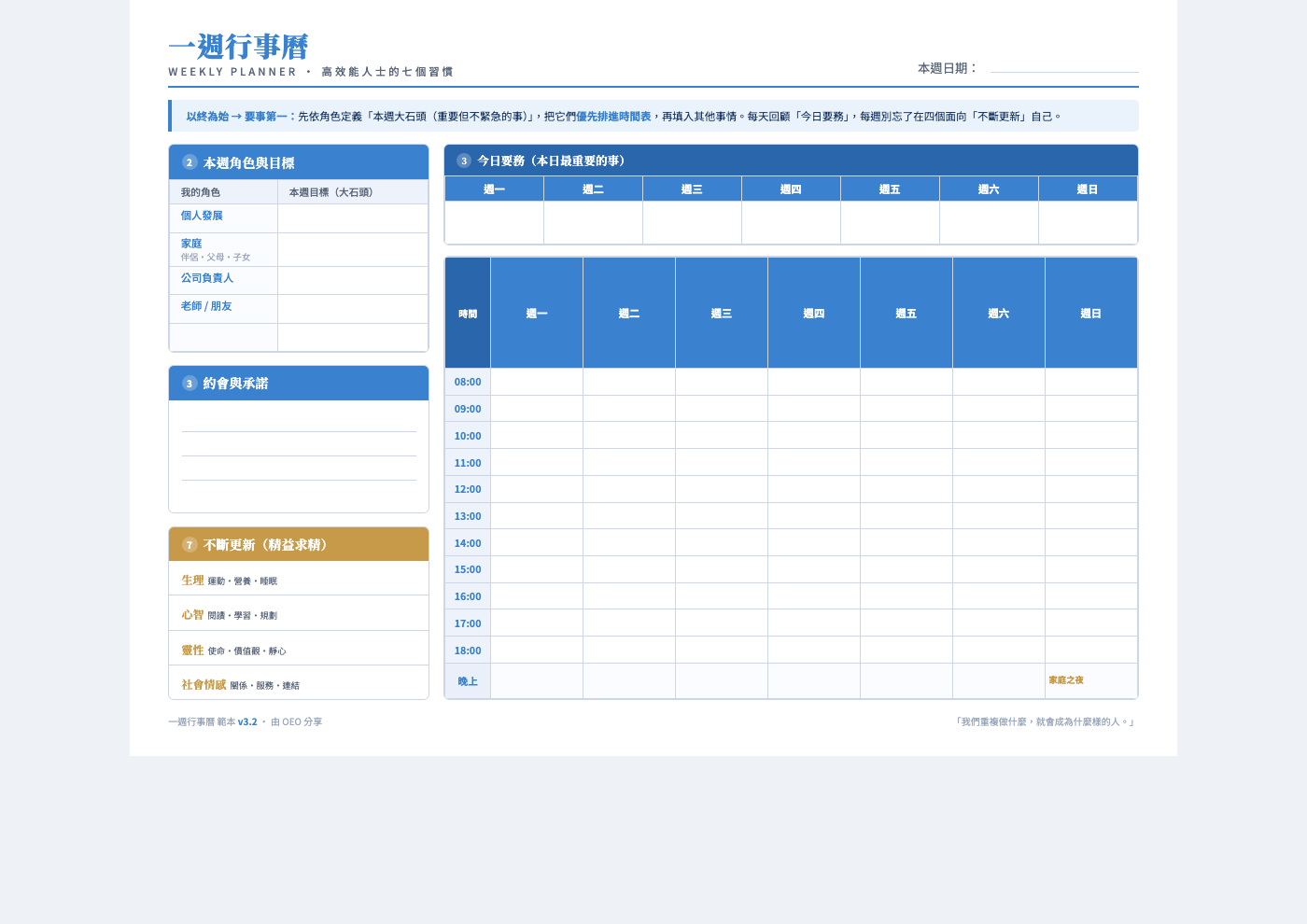Click the 17:00 time label
The width and height of the screenshot is (1307, 924).
click(468, 623)
